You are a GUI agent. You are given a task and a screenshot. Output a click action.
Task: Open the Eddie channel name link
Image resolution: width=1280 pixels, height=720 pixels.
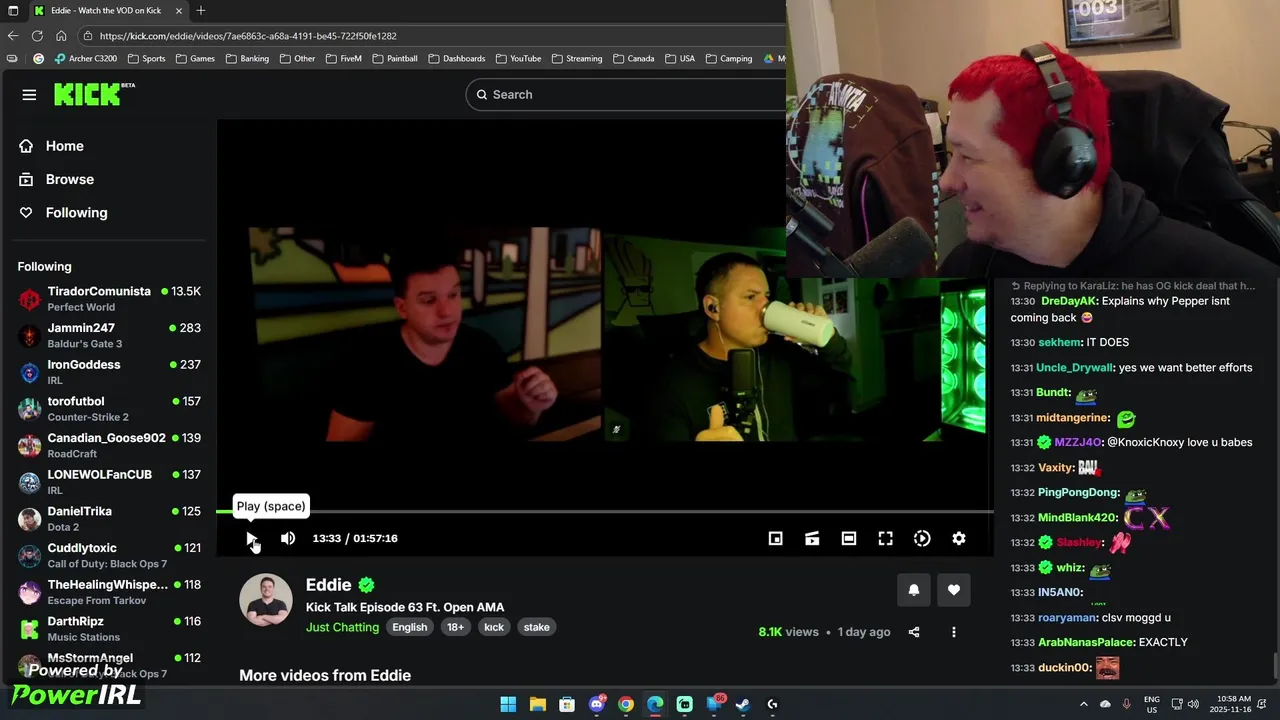[329, 585]
